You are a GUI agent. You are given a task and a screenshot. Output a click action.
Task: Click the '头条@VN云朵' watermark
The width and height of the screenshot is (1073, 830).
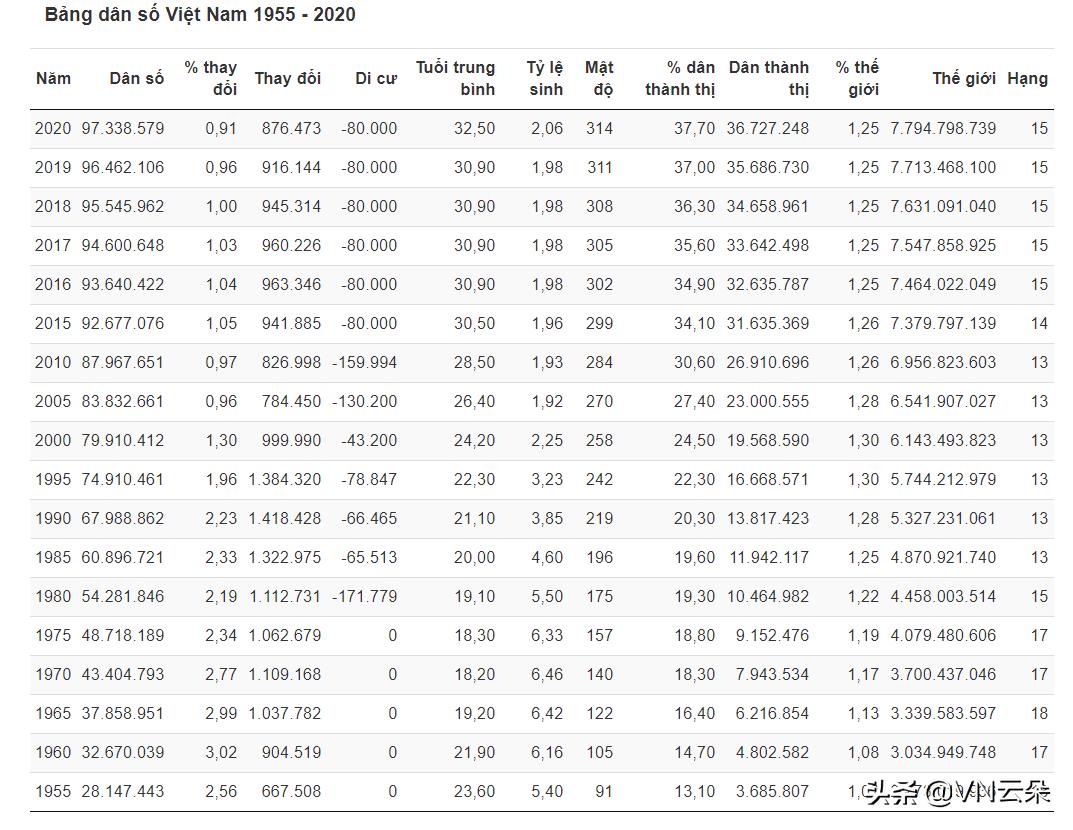958,794
